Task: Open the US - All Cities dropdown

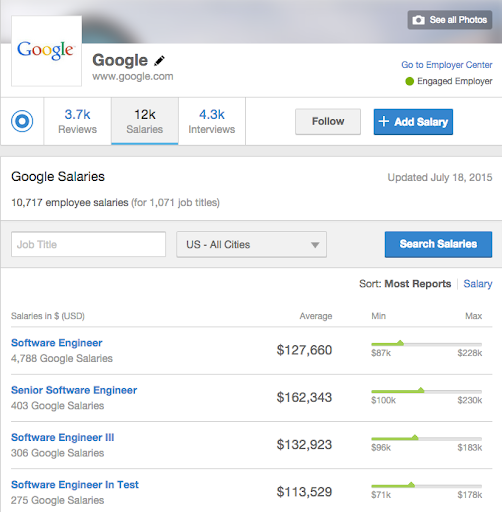Action: [251, 244]
